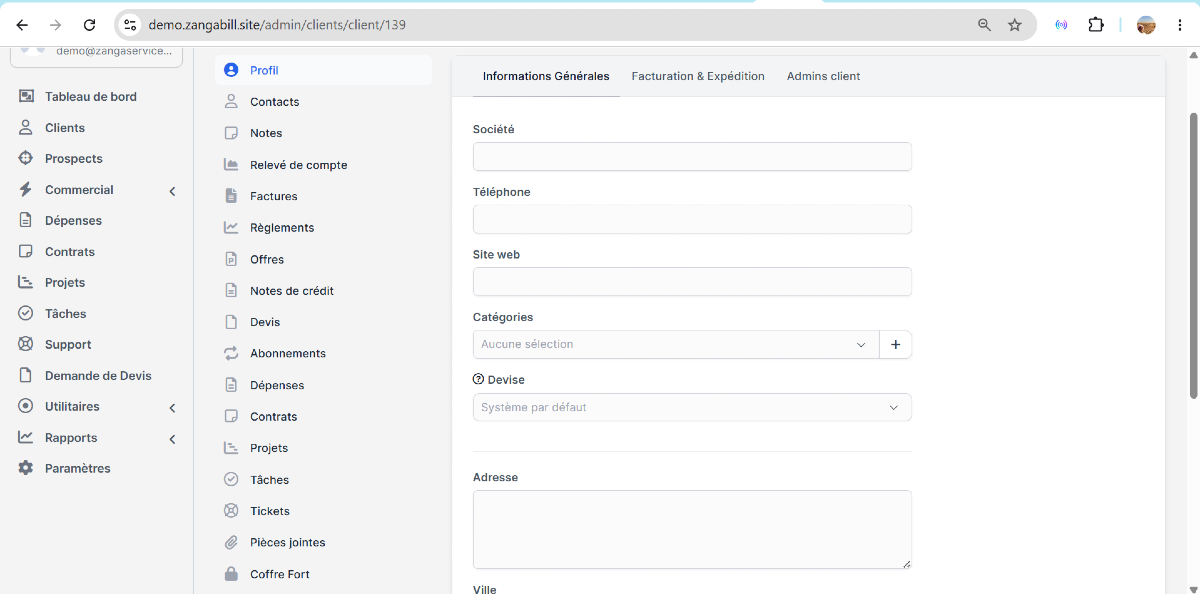This screenshot has height=594, width=1200.
Task: Click the Commercial lightning bolt icon
Action: point(26,190)
